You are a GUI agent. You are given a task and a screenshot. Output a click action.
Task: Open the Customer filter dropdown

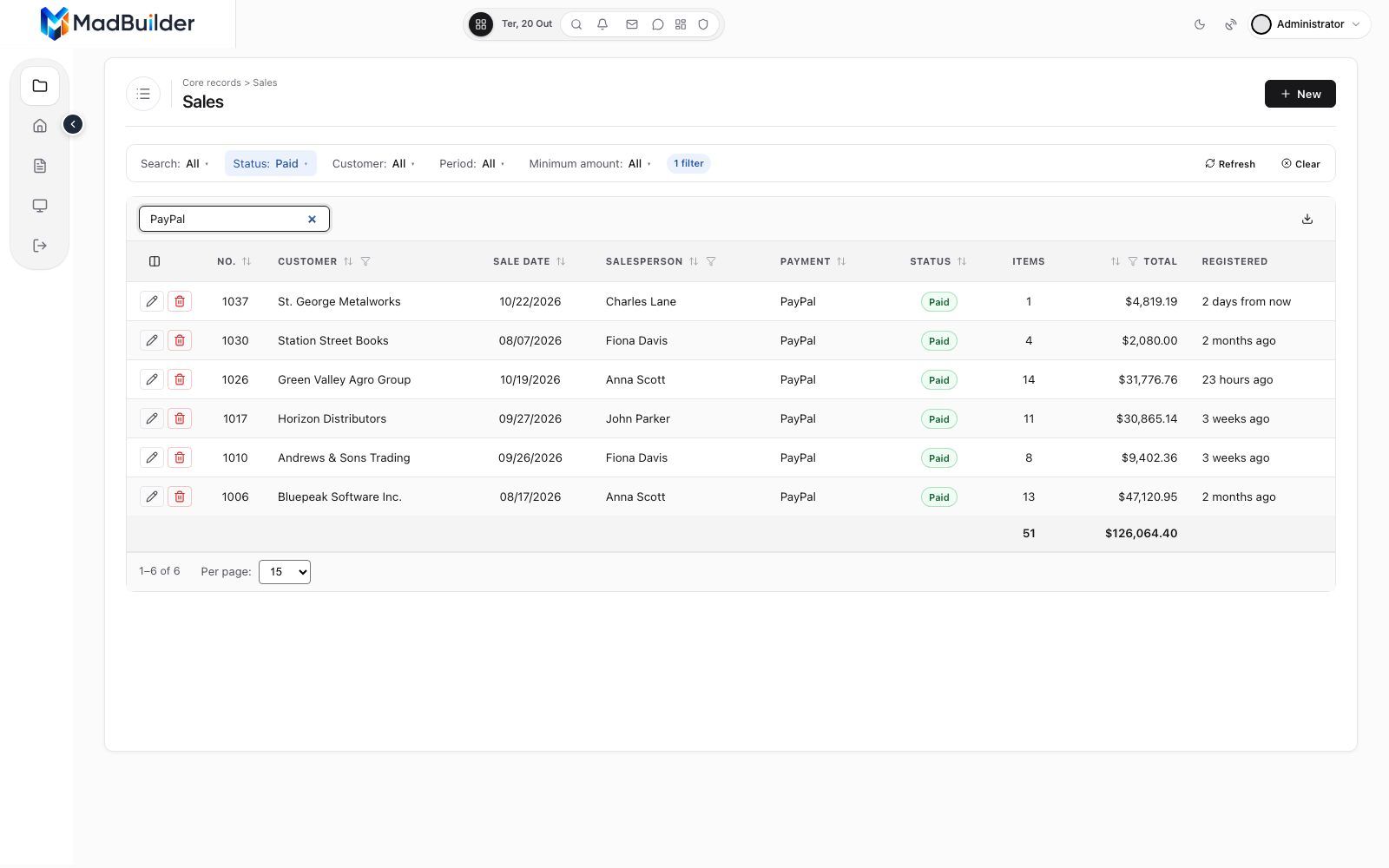(373, 163)
